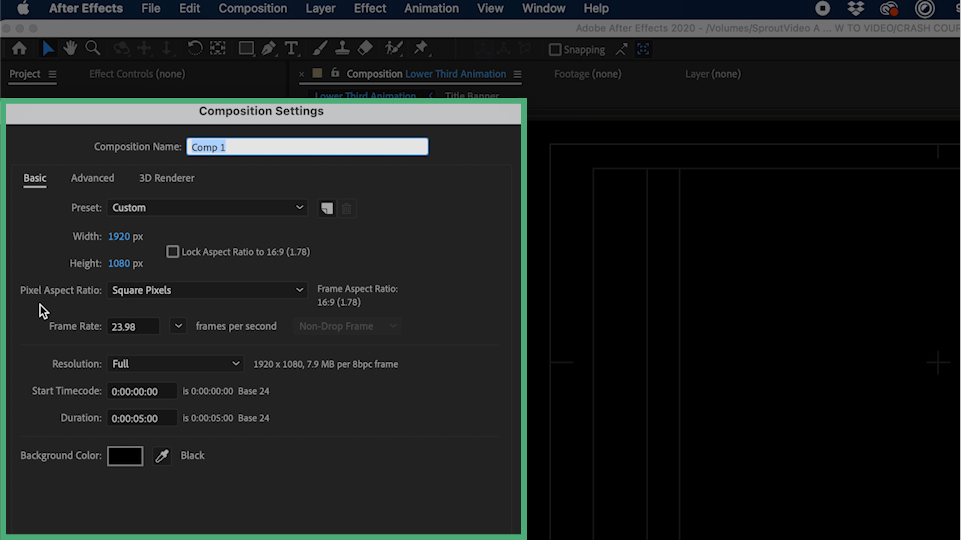
Task: Open the Composition menu in the menu bar
Action: pos(252,9)
